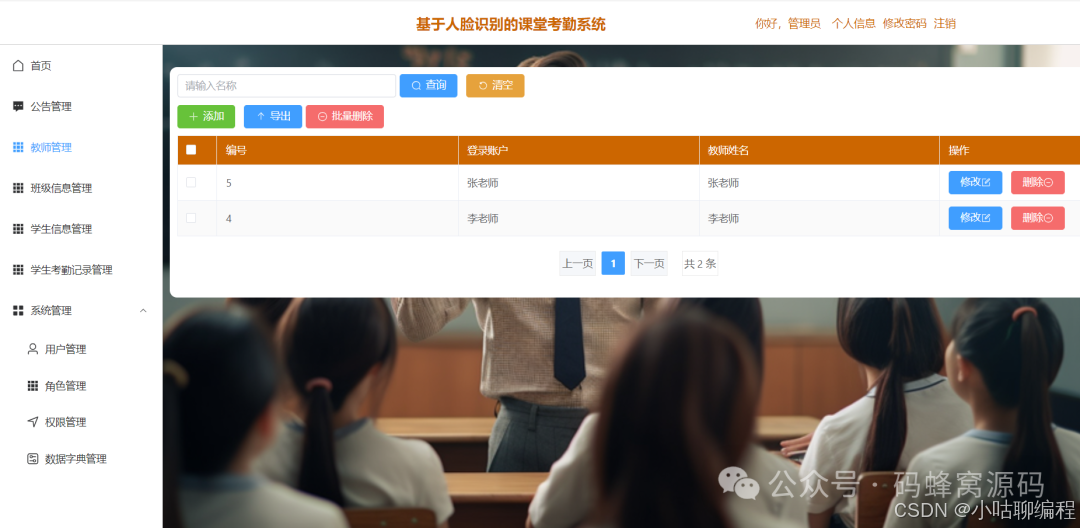Collapse the 系统管理 submenu chevron

pyautogui.click(x=143, y=310)
